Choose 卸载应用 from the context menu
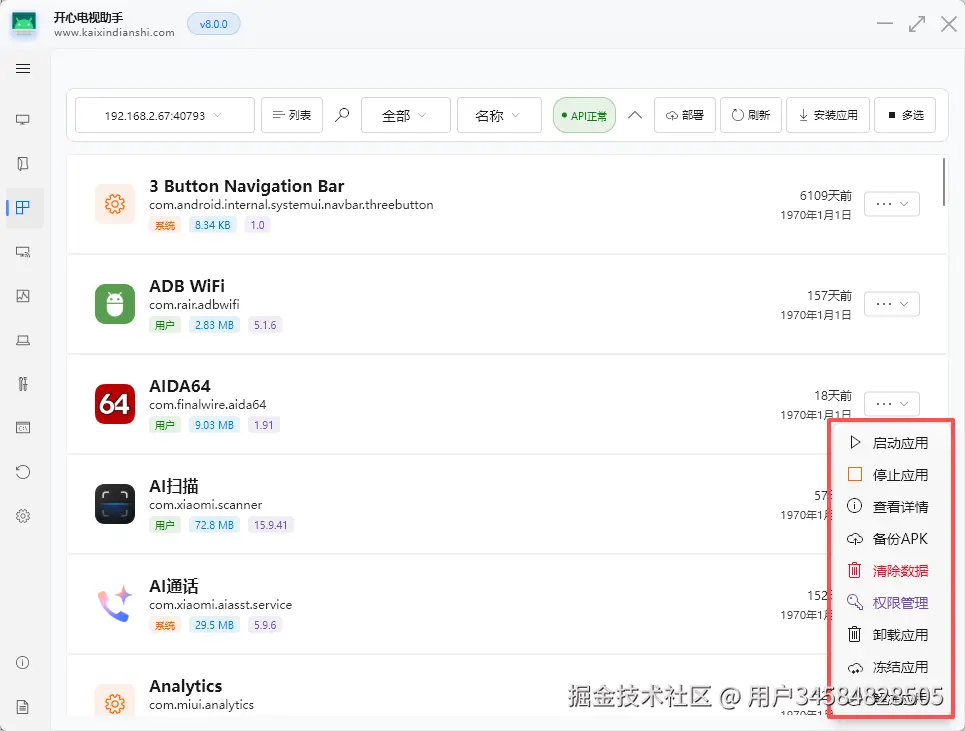965x731 pixels. (x=889, y=635)
